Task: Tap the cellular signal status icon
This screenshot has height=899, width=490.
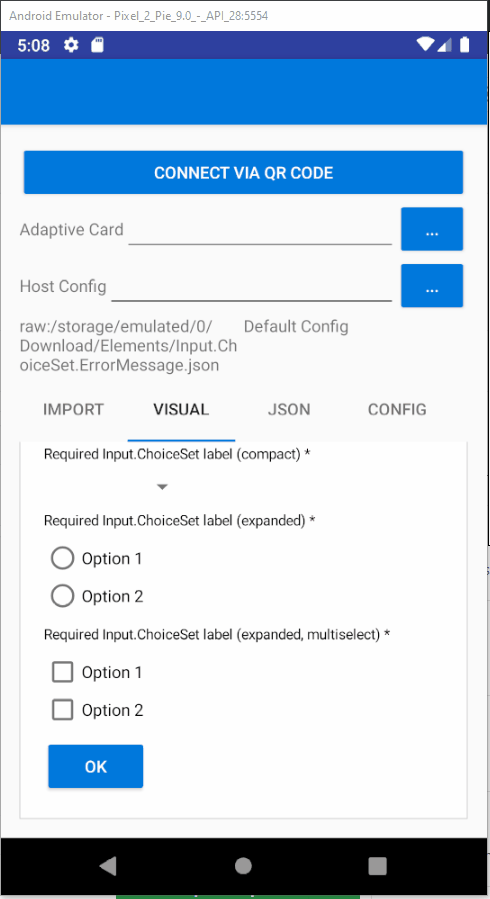Action: tap(444, 44)
